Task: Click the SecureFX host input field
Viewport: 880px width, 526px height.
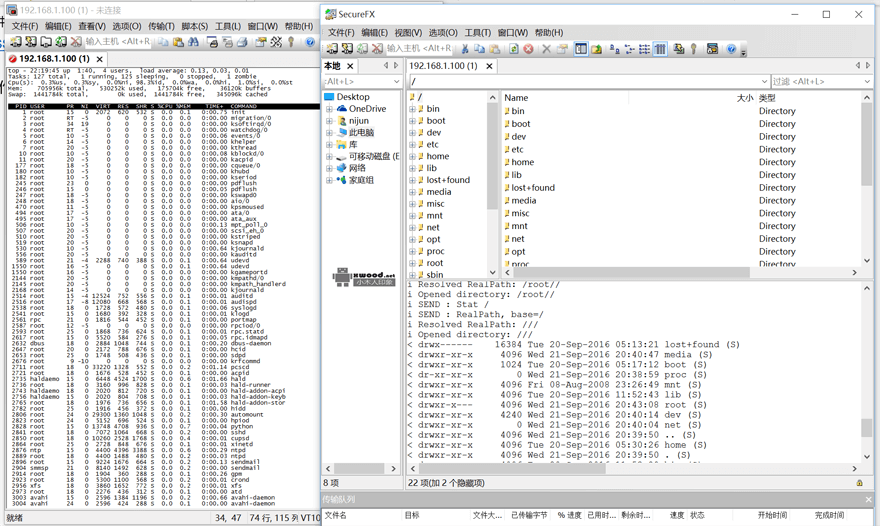Action: [419, 49]
